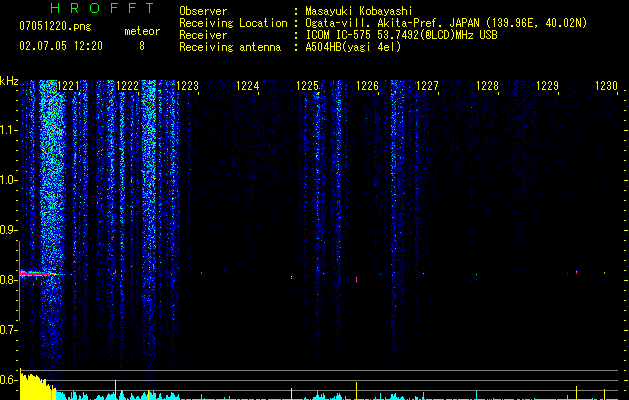Screen dimensions: 629x400
Task: Select the ICOM IC-575 receiver details text
Action: pyautogui.click(x=401, y=35)
